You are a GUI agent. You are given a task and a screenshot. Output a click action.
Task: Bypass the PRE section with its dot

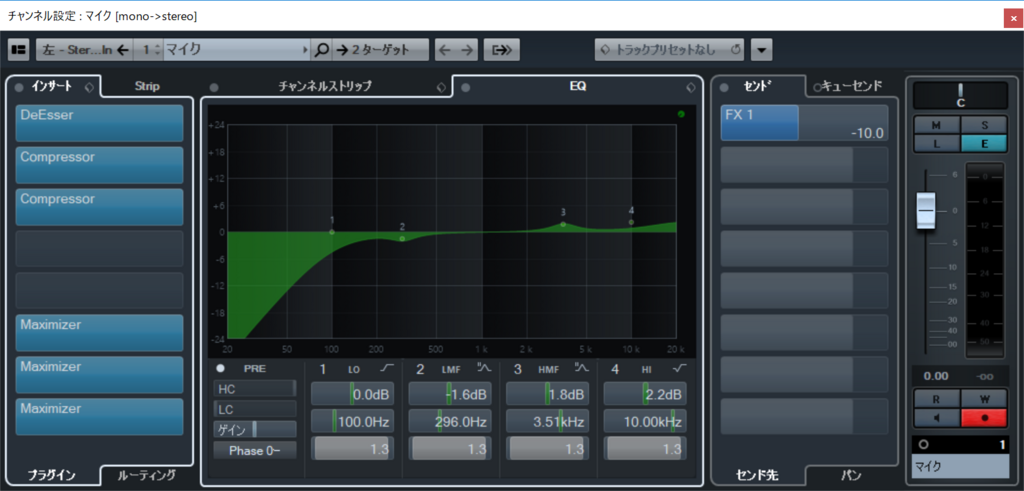pos(221,368)
